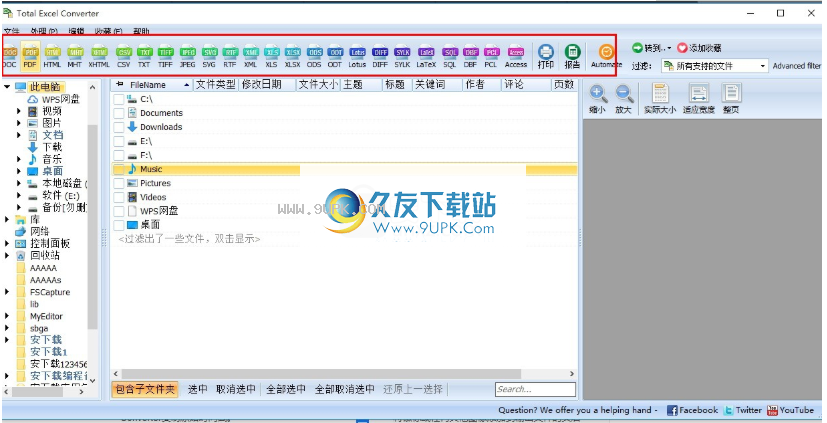Image resolution: width=827 pixels, height=423 pixels.
Task: Expand the 音乐 tree node
Action: click(19, 159)
